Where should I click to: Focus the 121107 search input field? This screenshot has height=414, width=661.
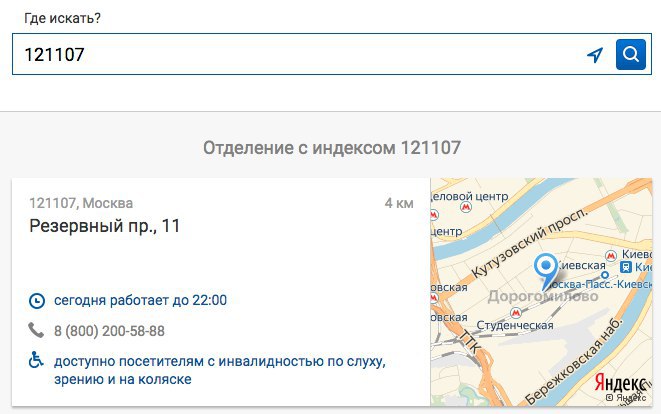(x=295, y=54)
